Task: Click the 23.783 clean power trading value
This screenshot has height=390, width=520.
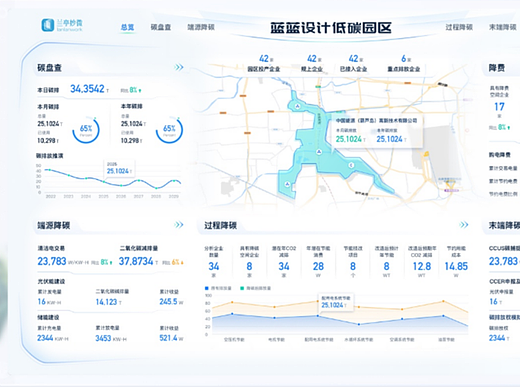Action: coord(52,261)
